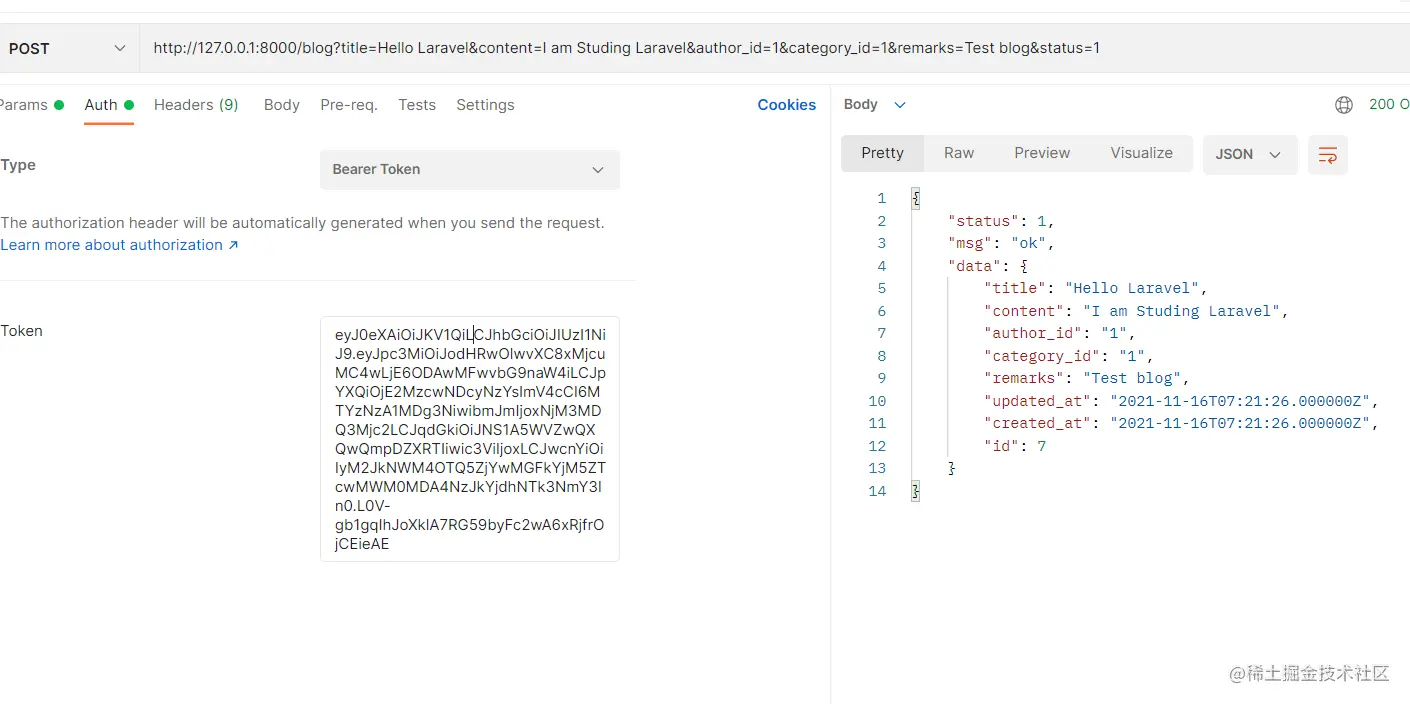Select the Pretty response view
The width and height of the screenshot is (1410, 704).
coord(882,153)
